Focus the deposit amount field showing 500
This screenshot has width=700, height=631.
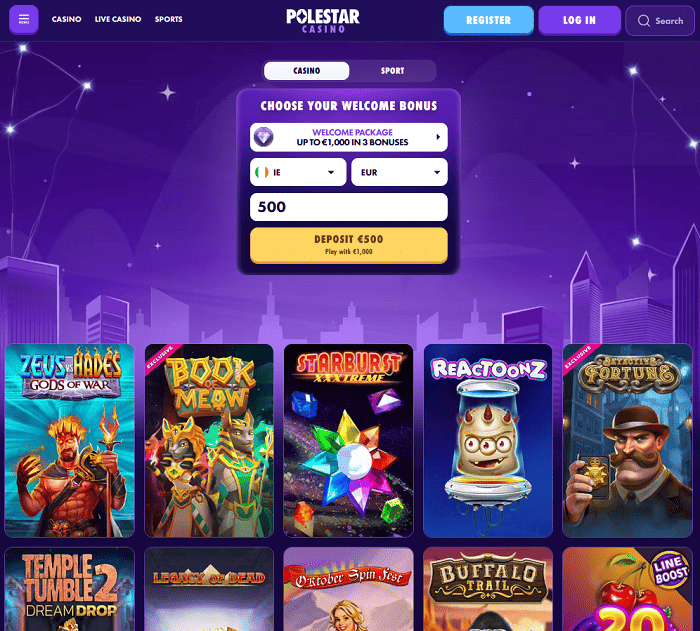(349, 207)
